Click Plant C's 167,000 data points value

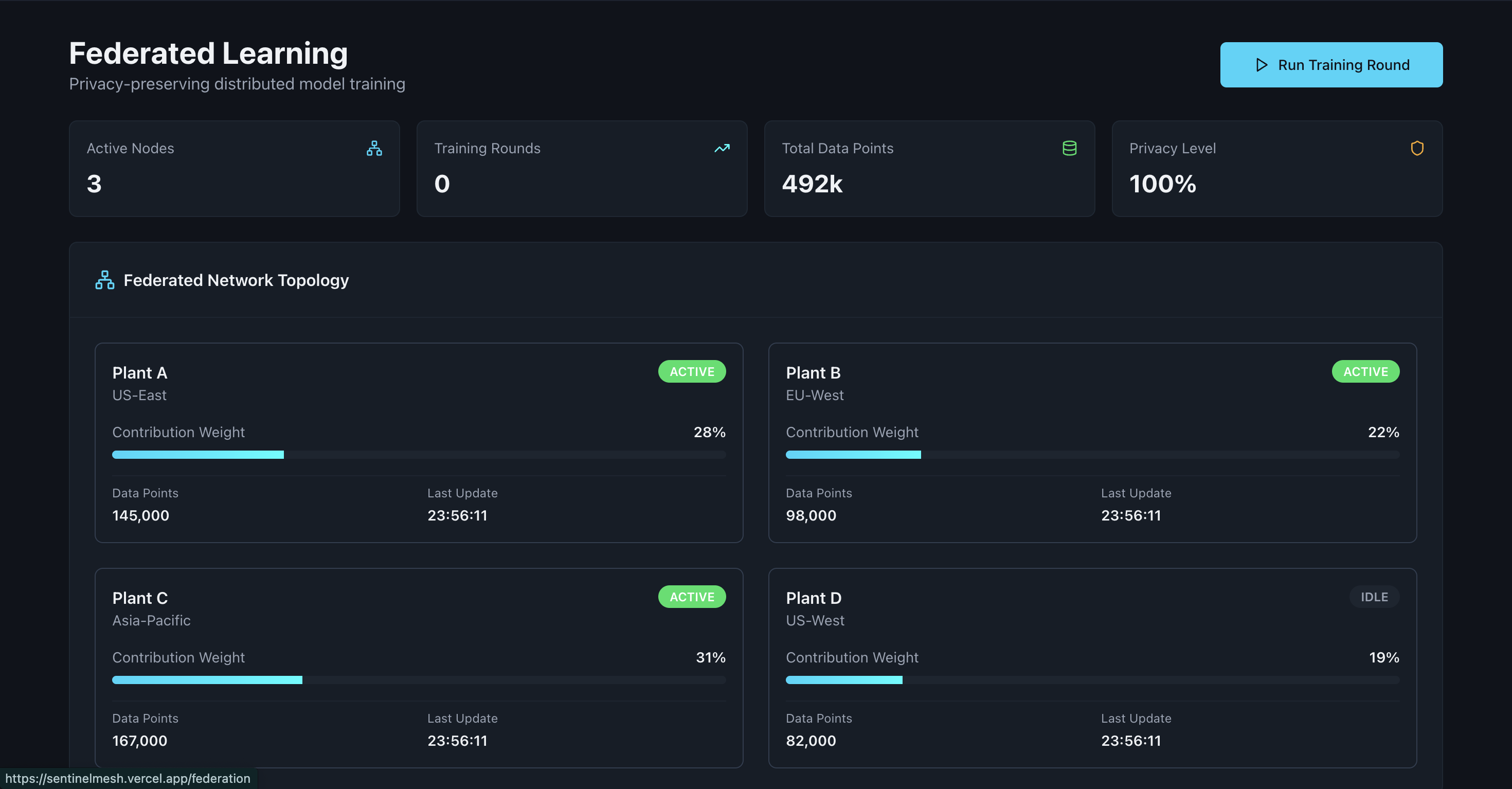pyautogui.click(x=140, y=740)
